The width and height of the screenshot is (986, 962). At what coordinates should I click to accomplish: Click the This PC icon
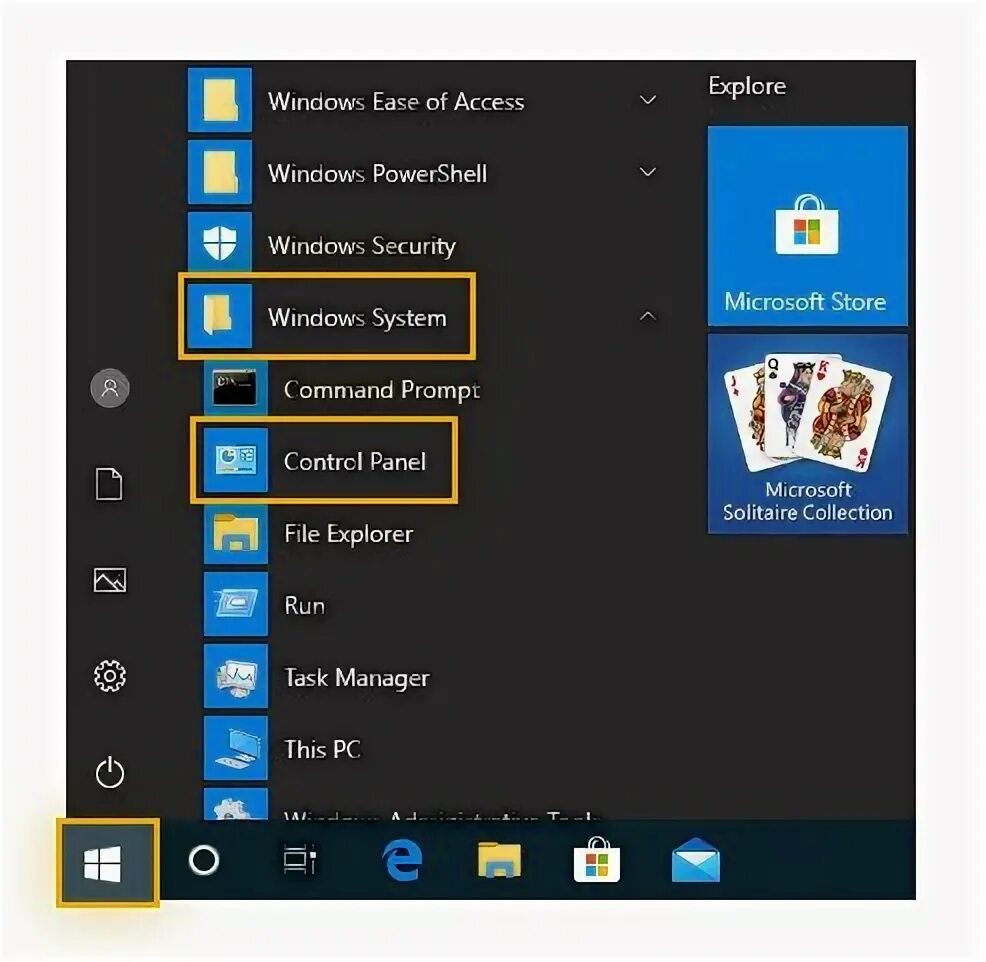pyautogui.click(x=235, y=748)
